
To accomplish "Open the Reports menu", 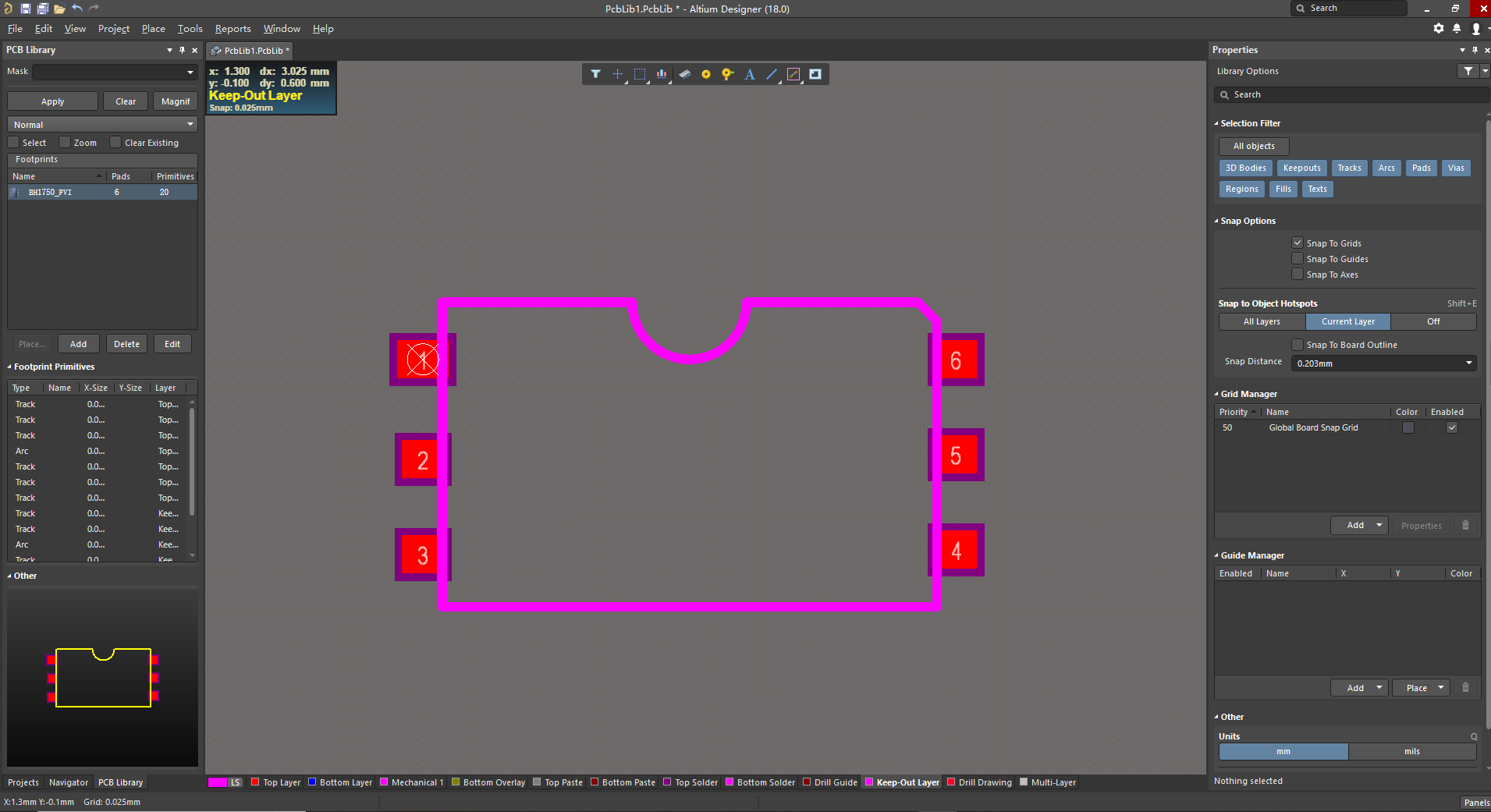I will (233, 29).
